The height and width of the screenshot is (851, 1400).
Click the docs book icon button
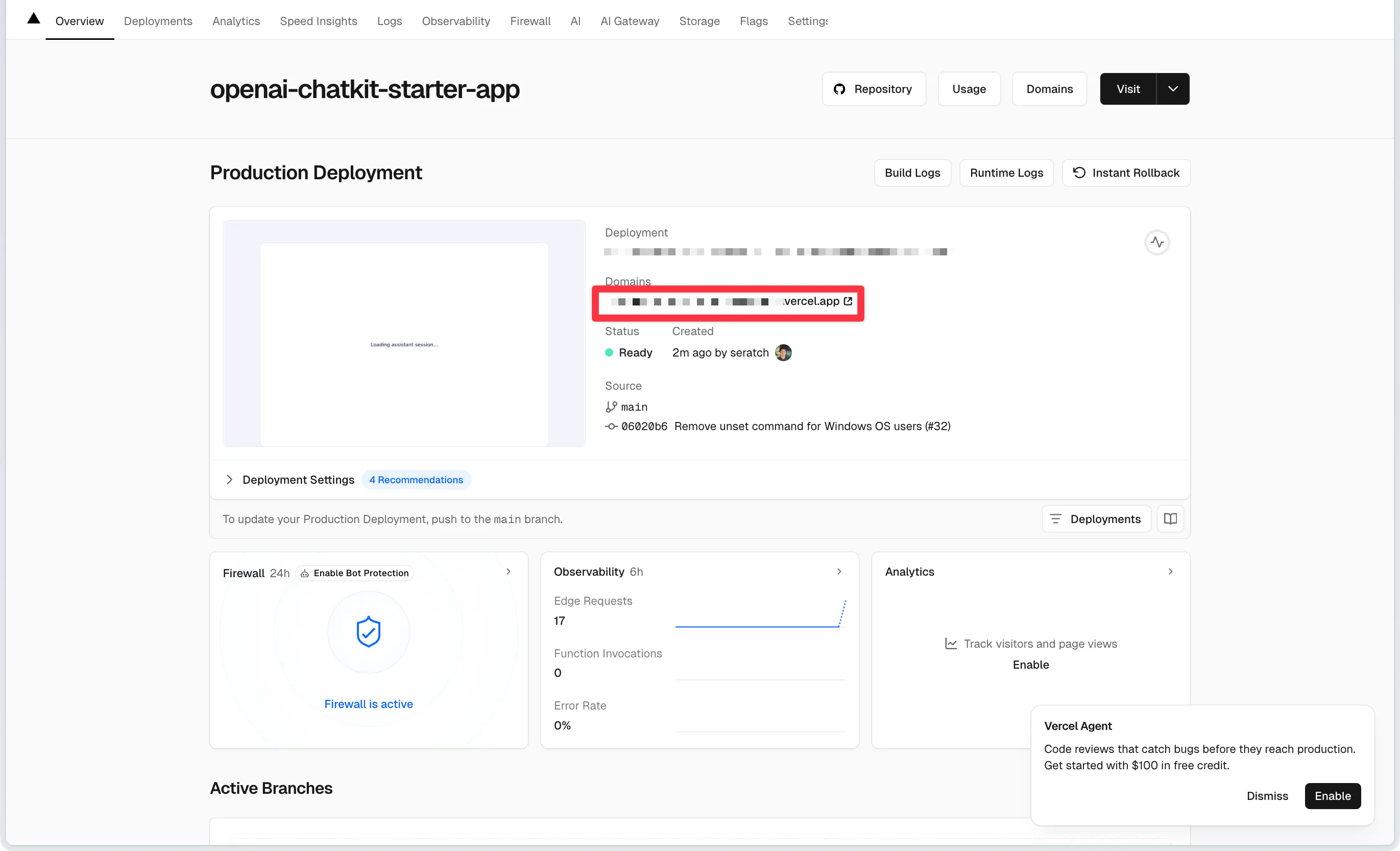(1170, 519)
